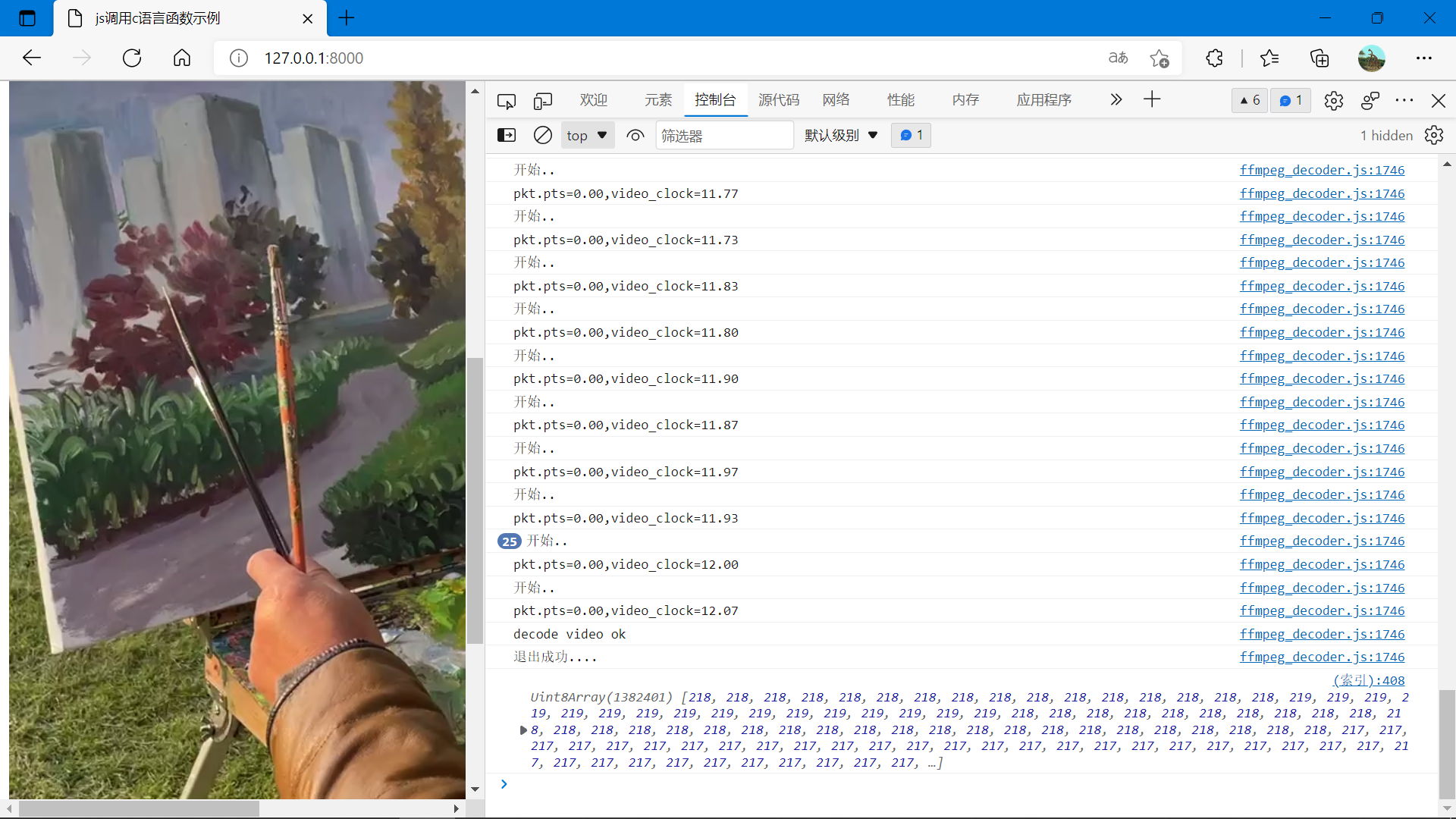This screenshot has width=1456, height=819.
Task: Reload the current page
Action: pyautogui.click(x=132, y=58)
